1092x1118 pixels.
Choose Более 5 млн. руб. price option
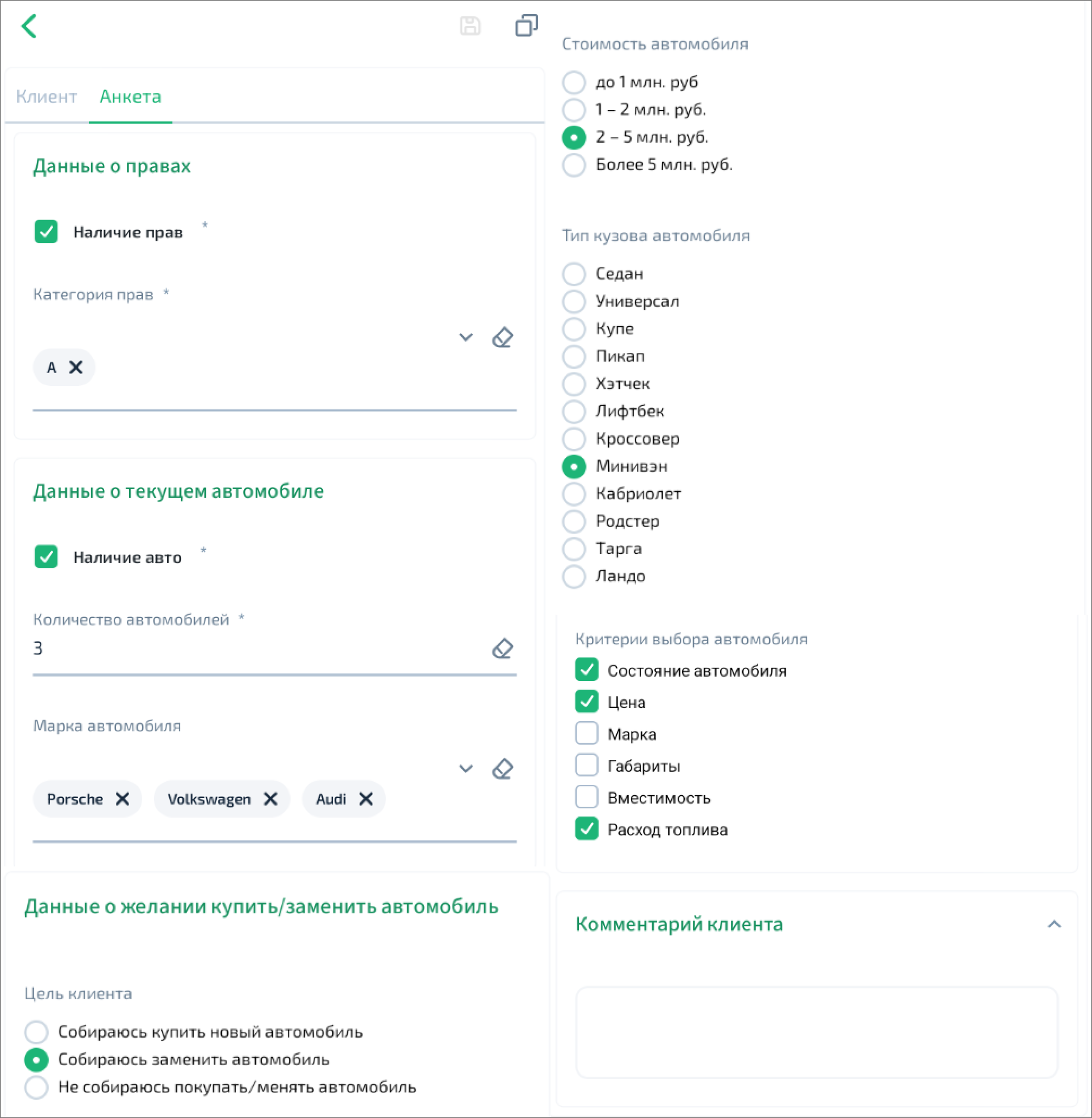[574, 165]
